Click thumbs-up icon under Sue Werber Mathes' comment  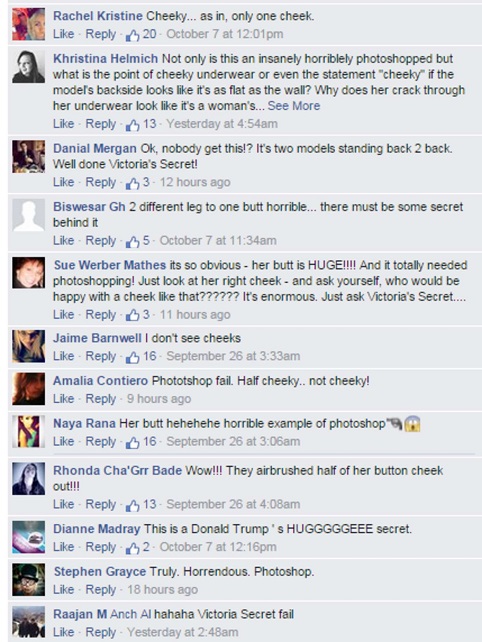click(x=132, y=316)
